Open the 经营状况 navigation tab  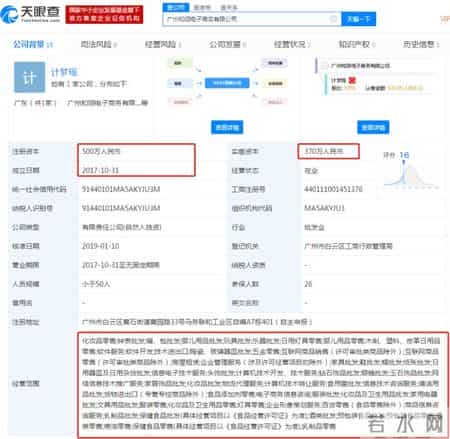(292, 44)
